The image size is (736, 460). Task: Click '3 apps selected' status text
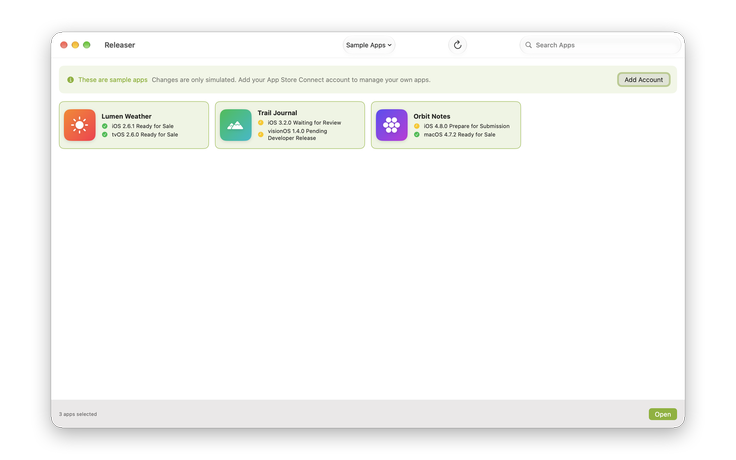[x=78, y=414]
